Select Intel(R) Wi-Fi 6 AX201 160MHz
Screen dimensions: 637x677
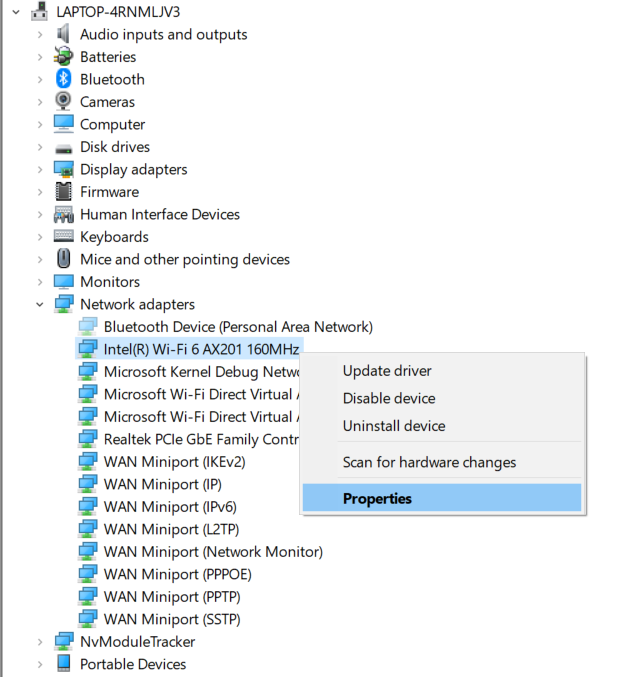click(x=201, y=349)
